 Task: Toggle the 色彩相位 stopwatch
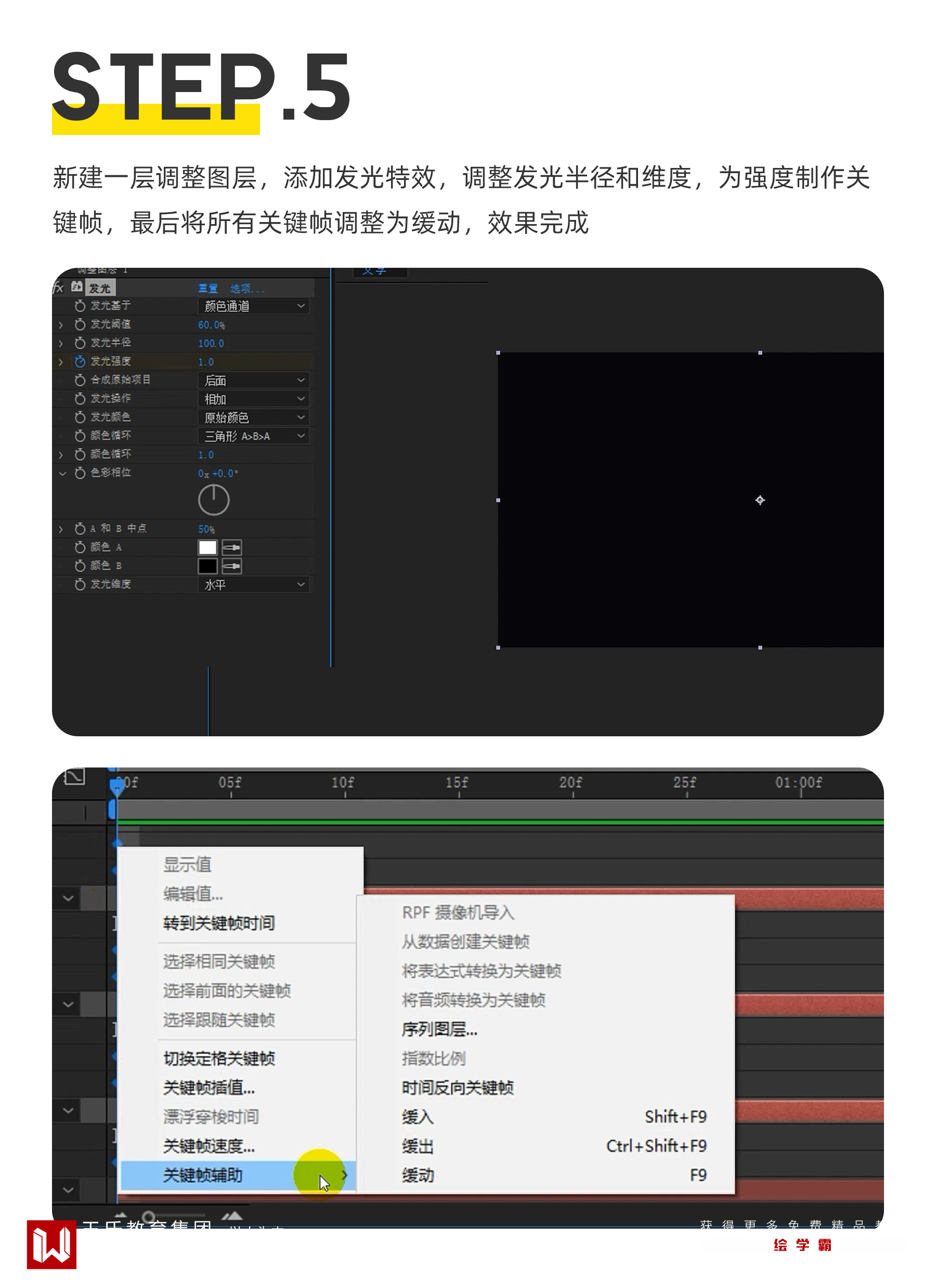point(80,473)
